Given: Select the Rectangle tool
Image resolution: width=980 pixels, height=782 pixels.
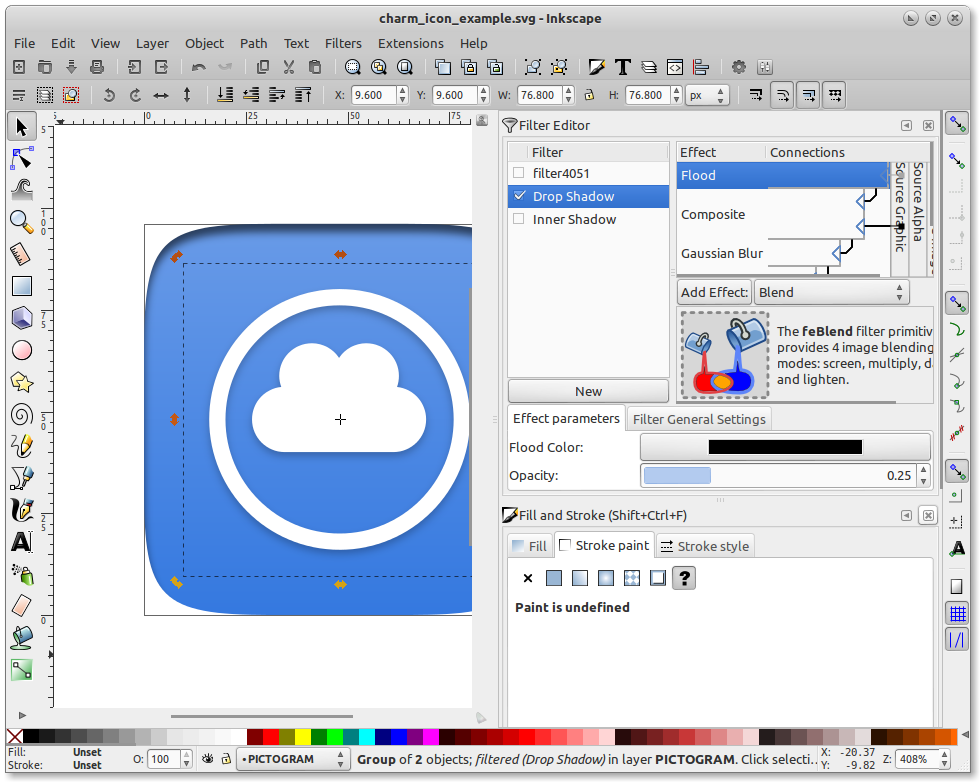Looking at the screenshot, I should [21, 286].
